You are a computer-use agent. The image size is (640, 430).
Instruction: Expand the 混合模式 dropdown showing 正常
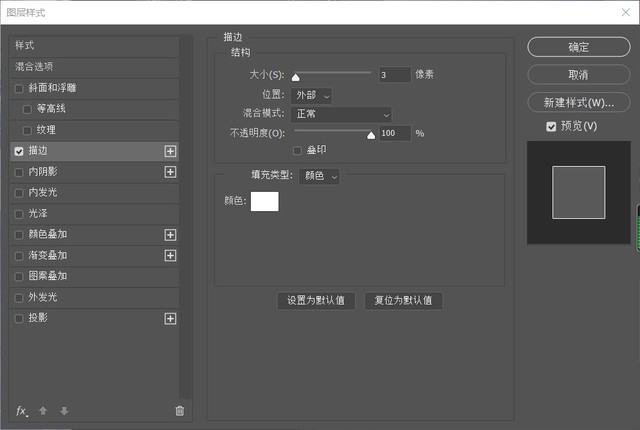(343, 114)
